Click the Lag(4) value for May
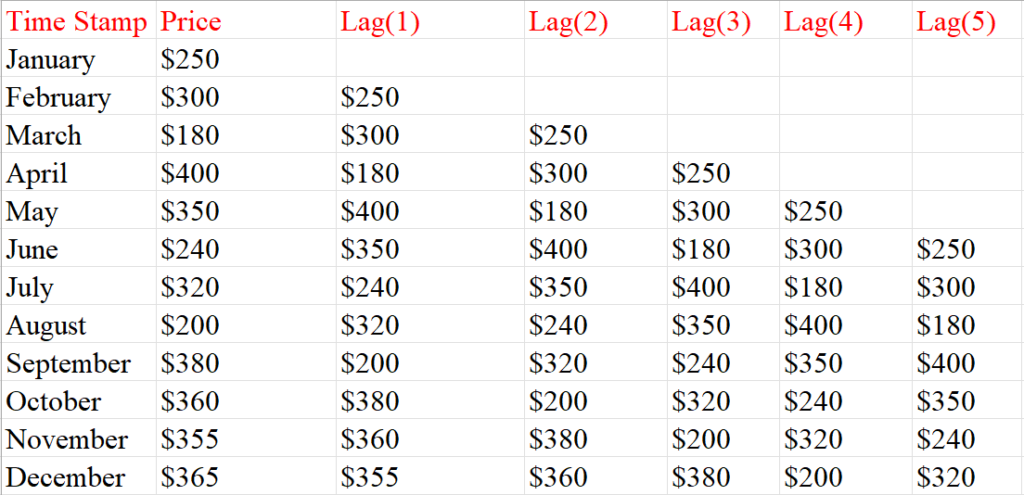The image size is (1024, 495). [x=814, y=212]
